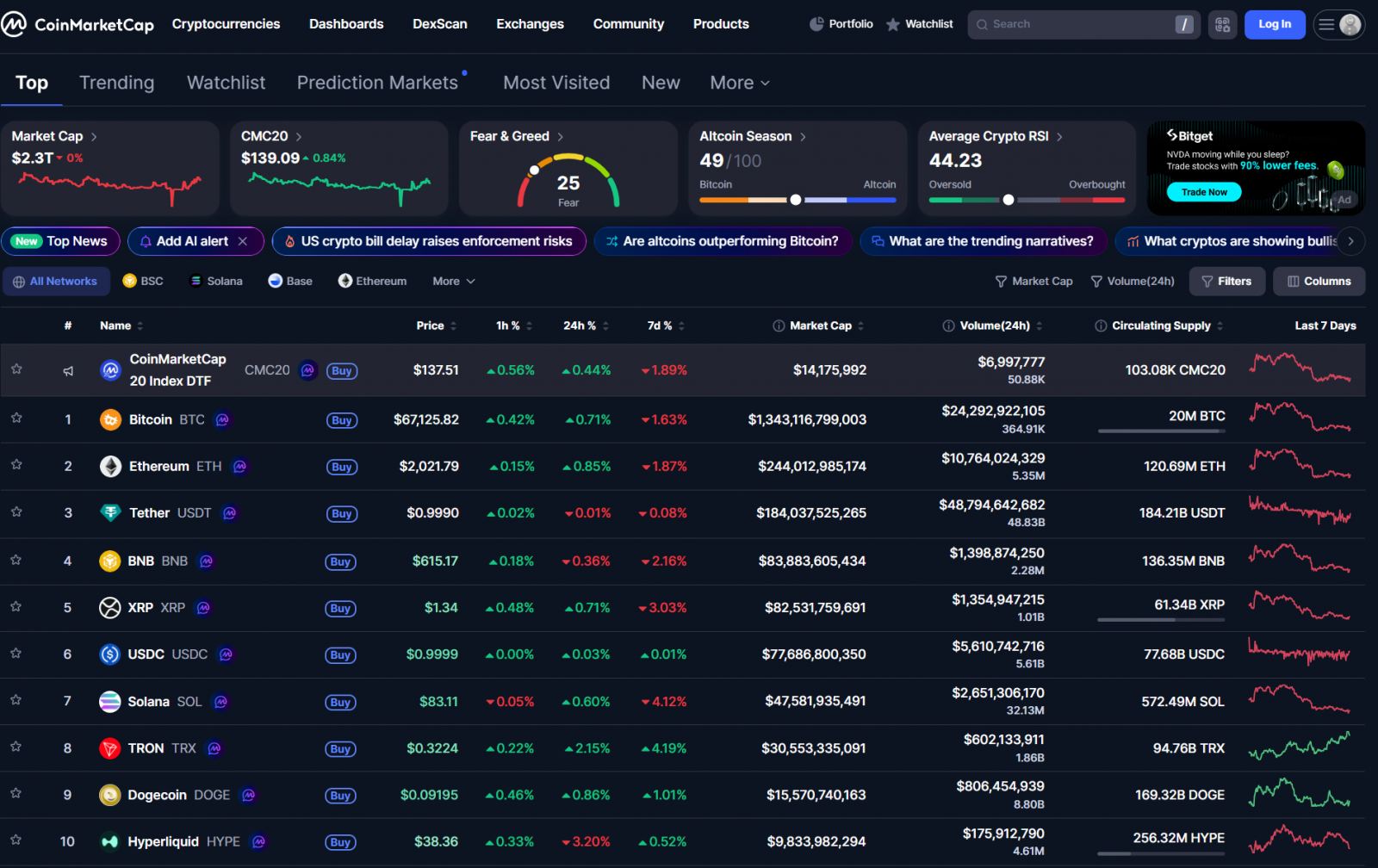Toggle watchlist star for Solana row
The height and width of the screenshot is (868, 1378).
(16, 700)
